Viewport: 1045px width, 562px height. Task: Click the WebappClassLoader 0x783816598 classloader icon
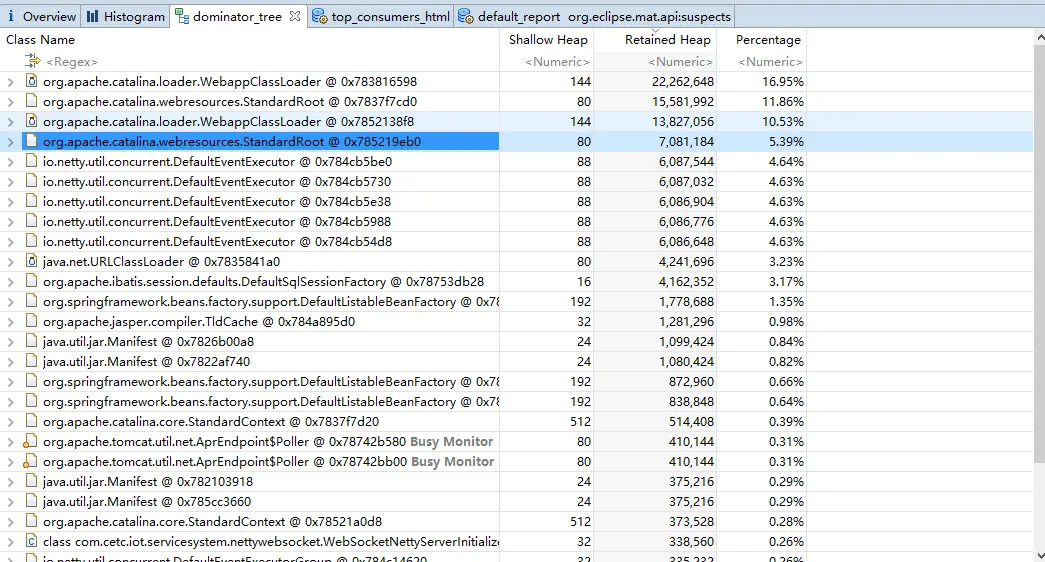[x=31, y=81]
